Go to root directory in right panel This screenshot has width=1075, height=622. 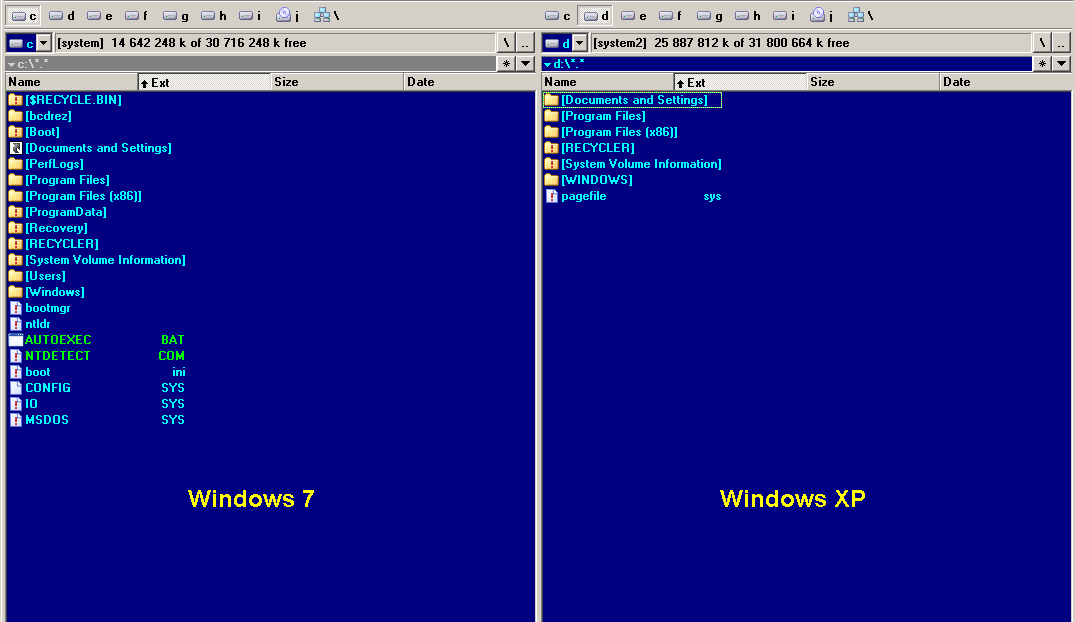pyautogui.click(x=1042, y=43)
